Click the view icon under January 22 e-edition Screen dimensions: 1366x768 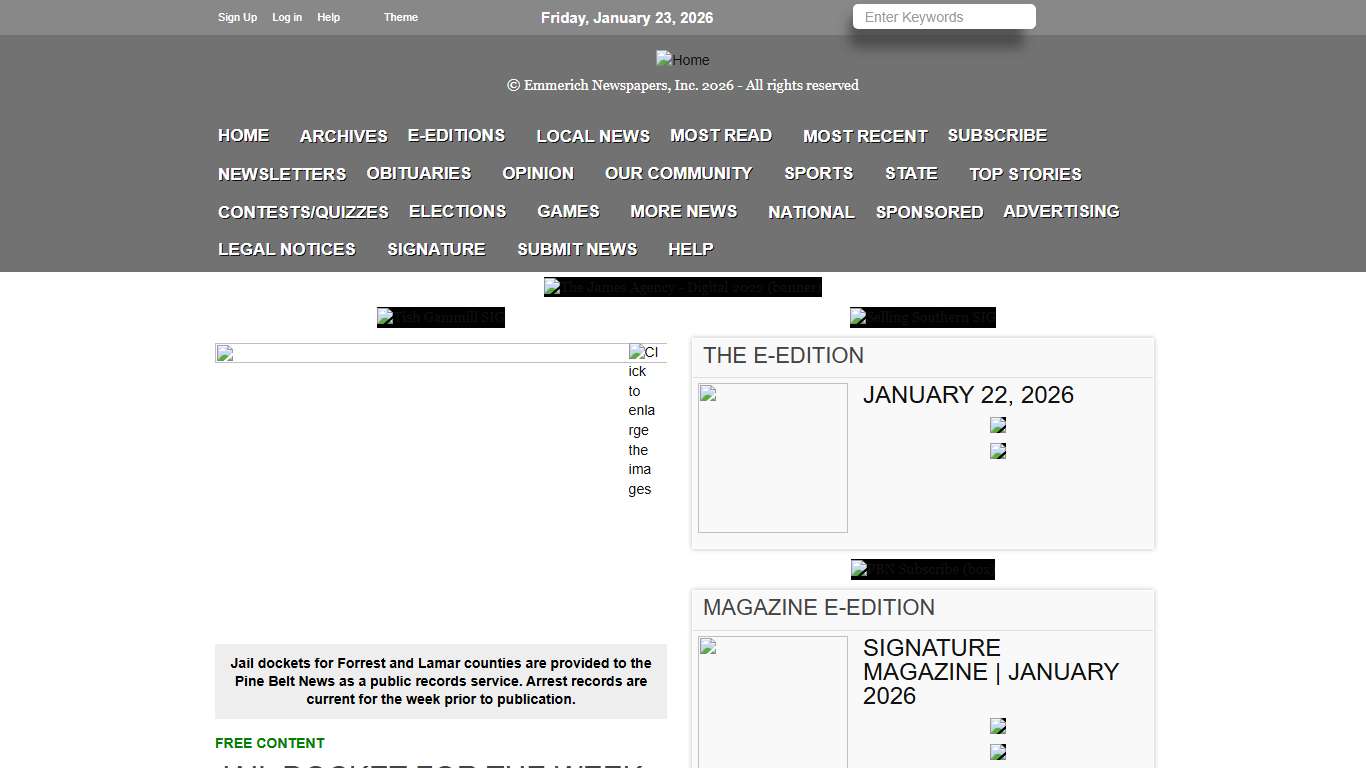click(x=997, y=424)
